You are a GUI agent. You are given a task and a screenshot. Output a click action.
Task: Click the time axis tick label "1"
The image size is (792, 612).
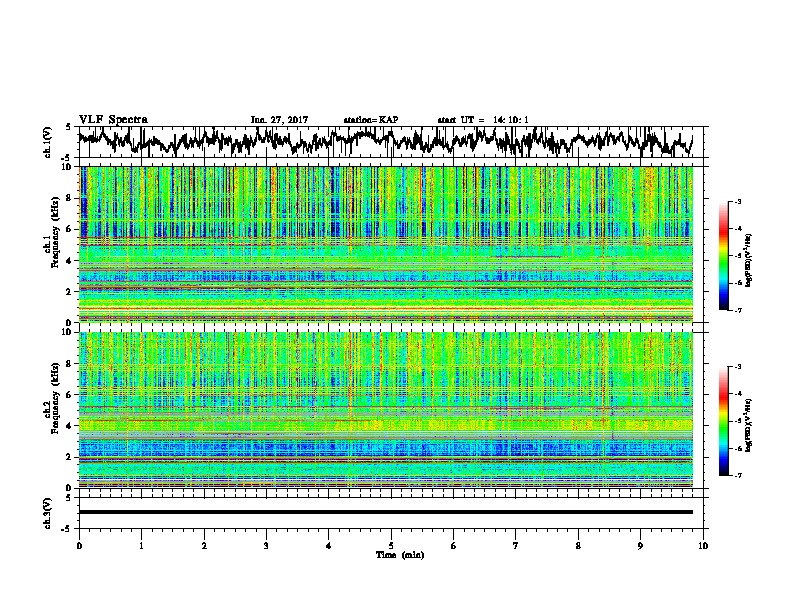141,546
